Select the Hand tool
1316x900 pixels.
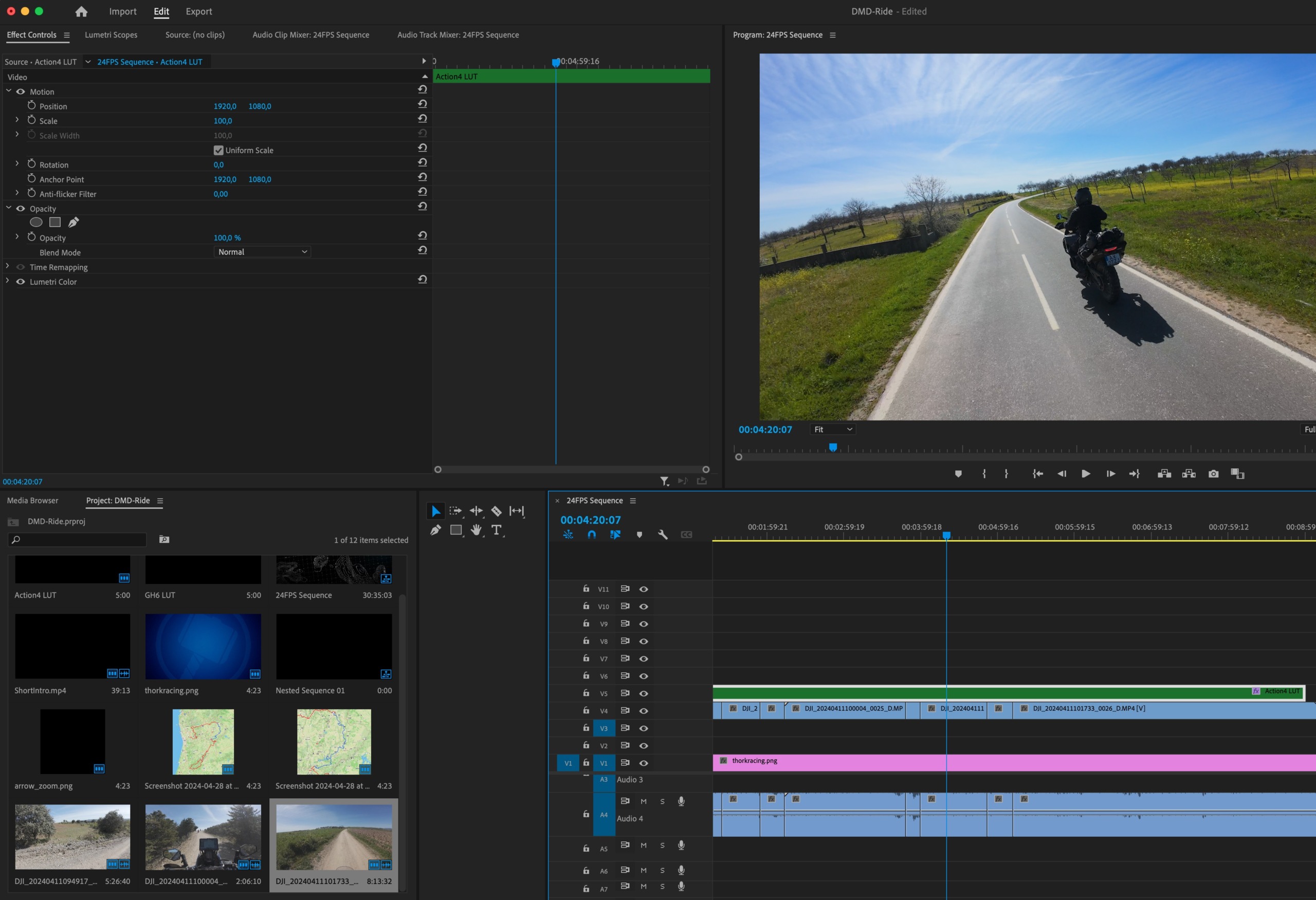coord(476,530)
